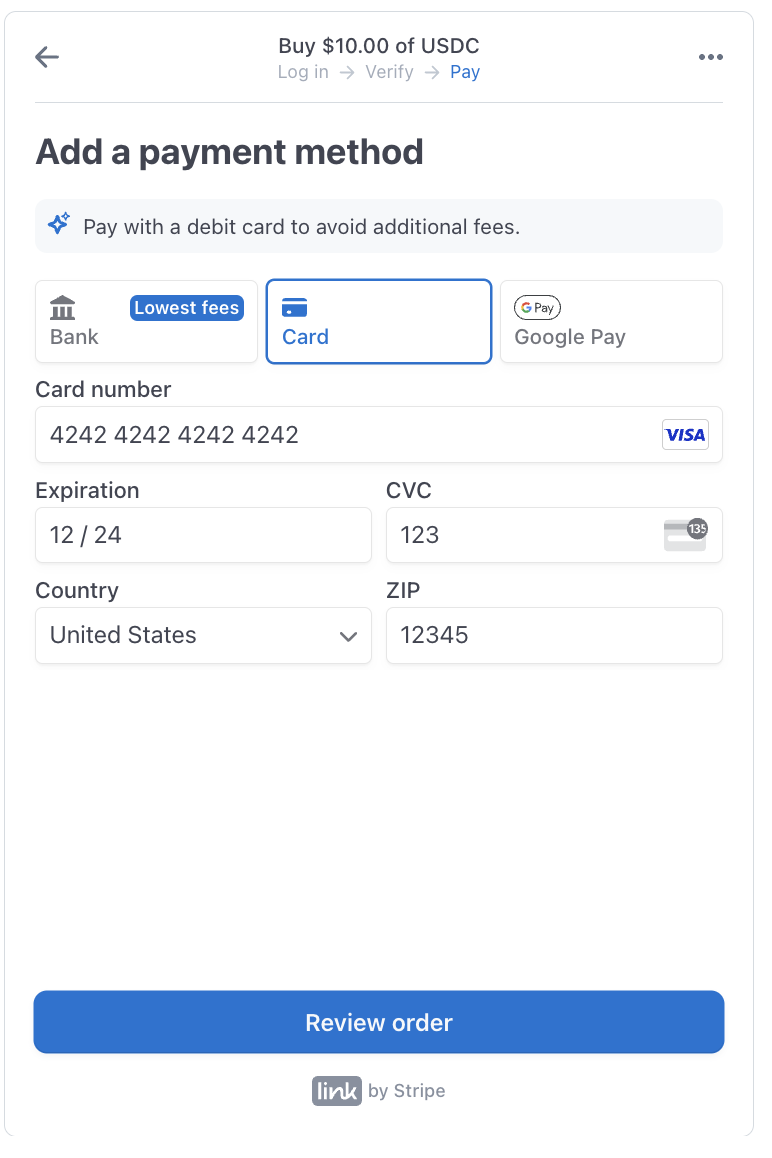The image size is (772, 1158).
Task: Select Bank as the payment method
Action: (x=145, y=321)
